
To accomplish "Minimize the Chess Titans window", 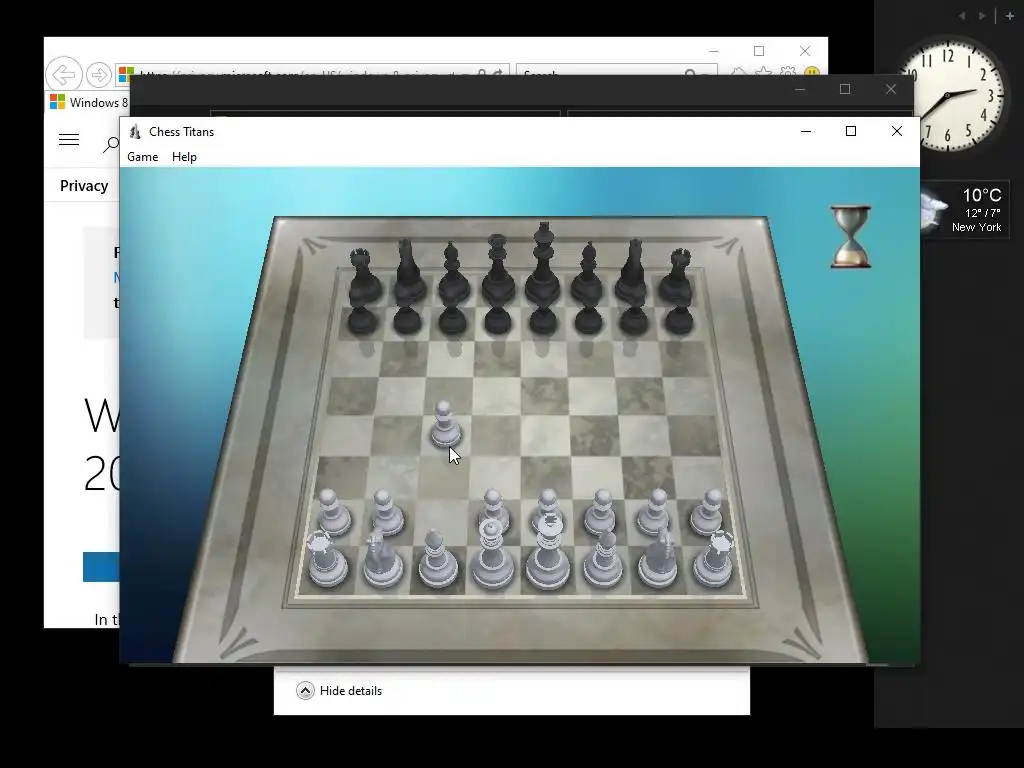I will [806, 131].
